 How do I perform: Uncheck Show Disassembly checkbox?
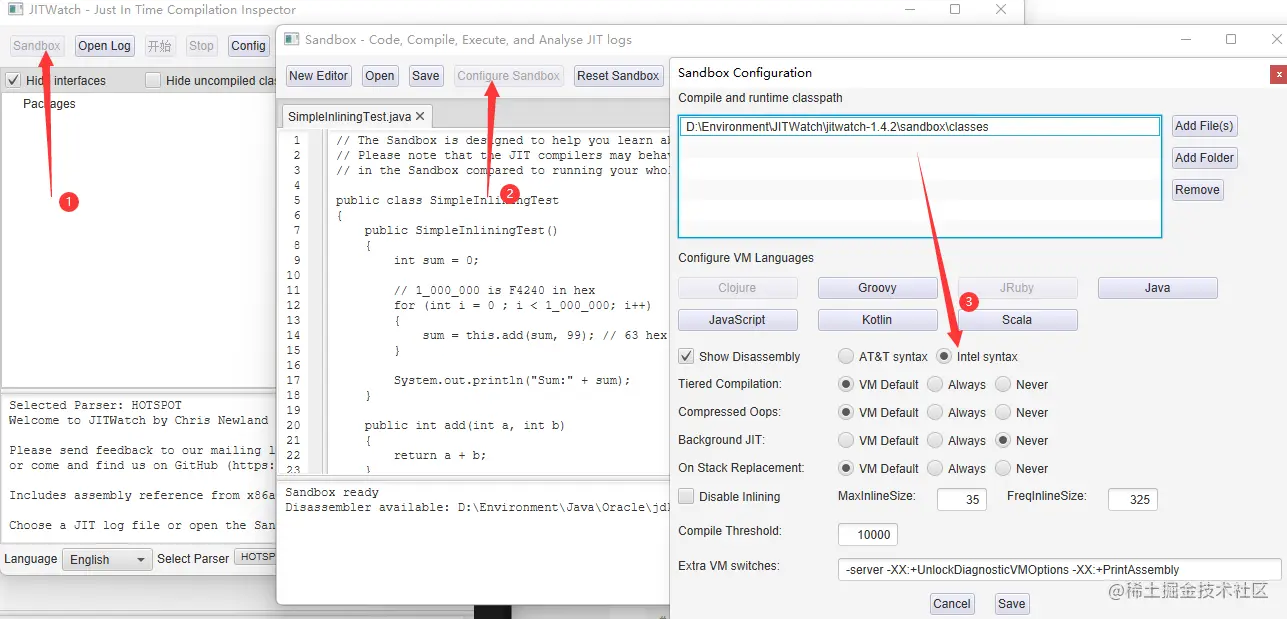click(686, 356)
